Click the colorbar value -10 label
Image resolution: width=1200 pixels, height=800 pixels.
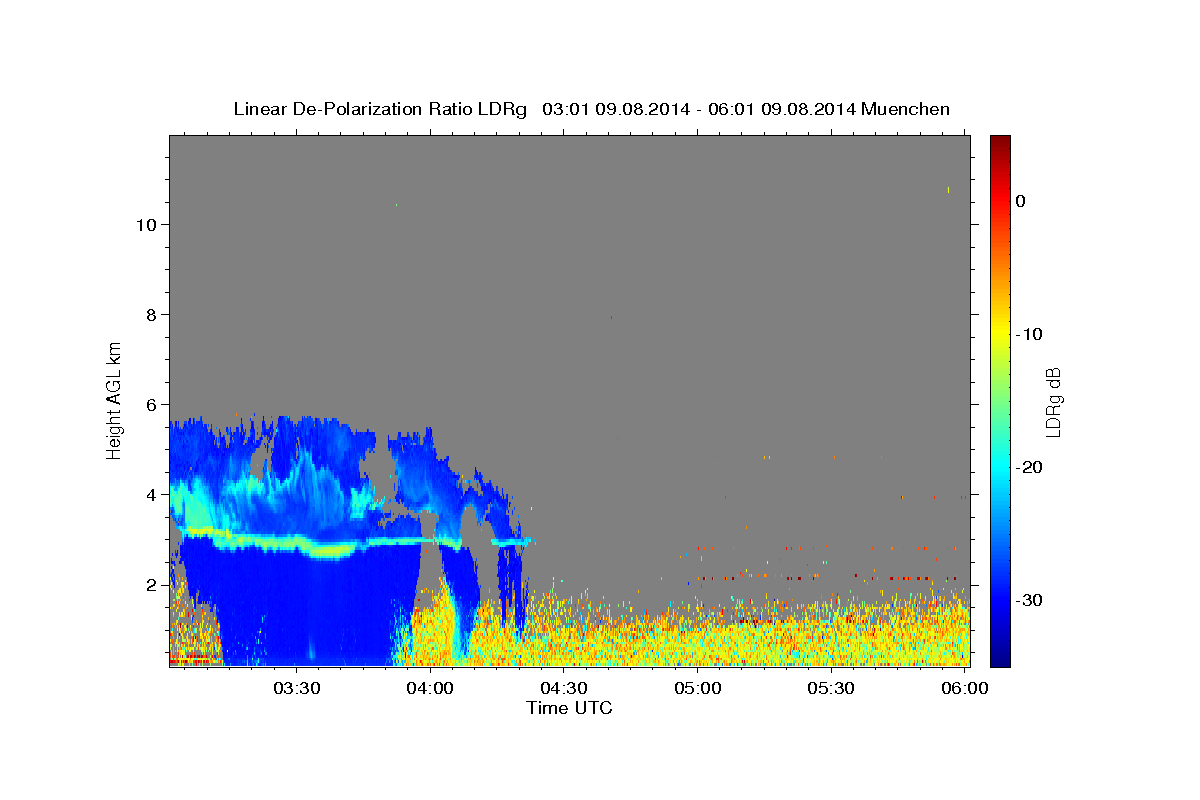tap(1030, 334)
